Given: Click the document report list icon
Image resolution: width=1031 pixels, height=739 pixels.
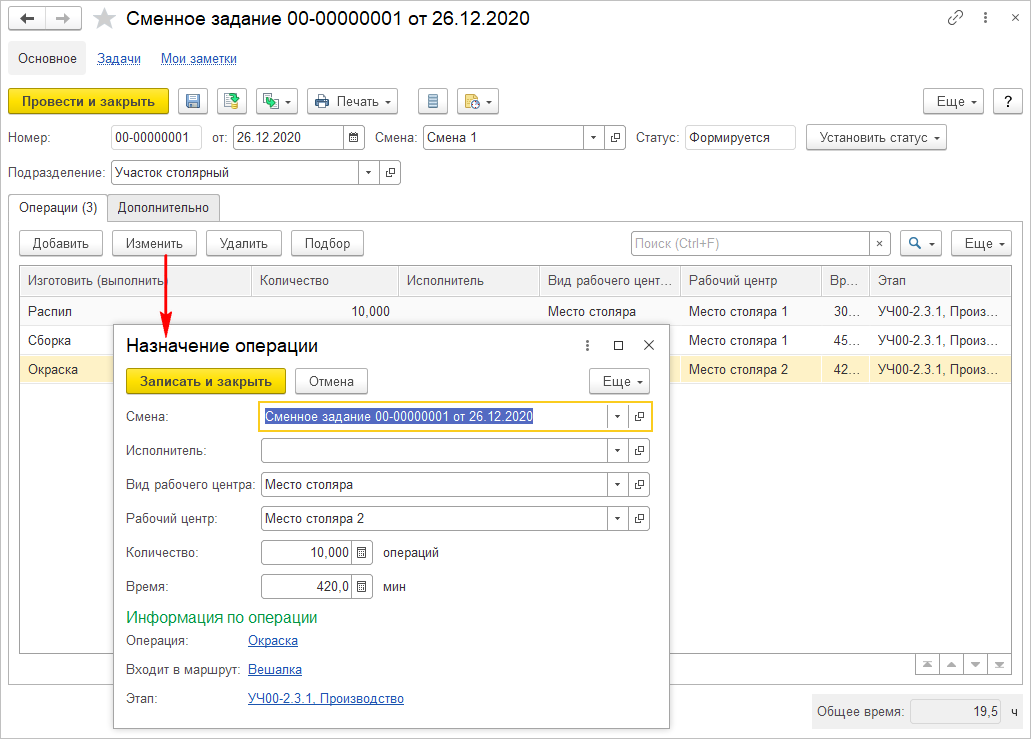Looking at the screenshot, I should point(432,101).
